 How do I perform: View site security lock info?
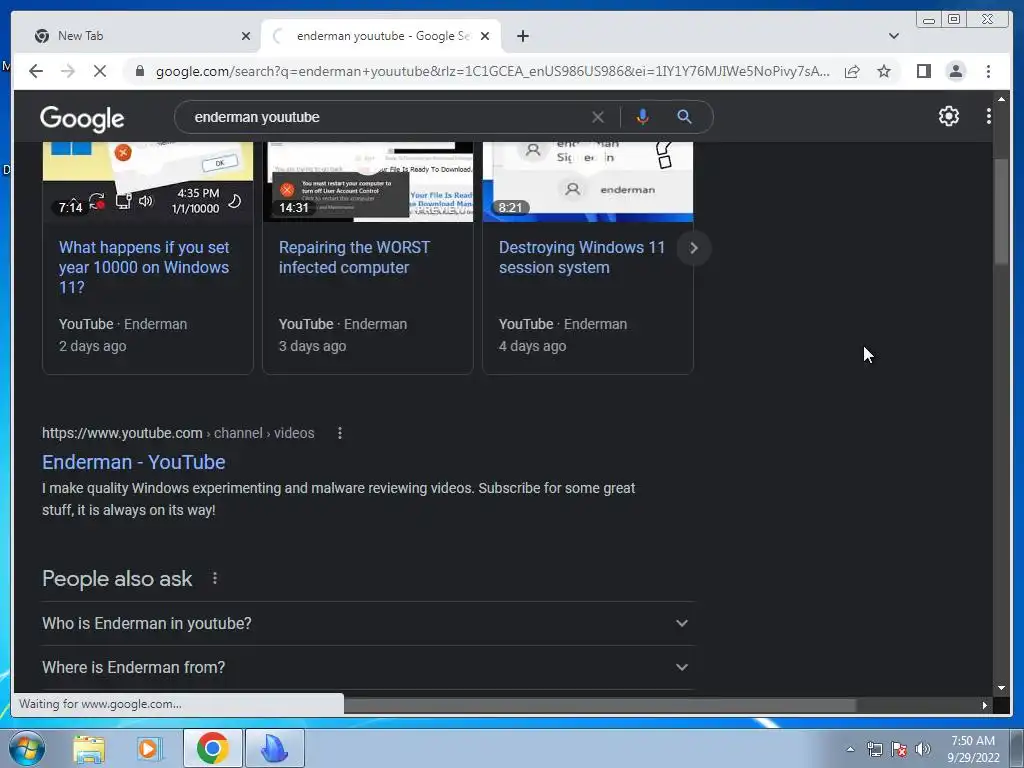(140, 71)
